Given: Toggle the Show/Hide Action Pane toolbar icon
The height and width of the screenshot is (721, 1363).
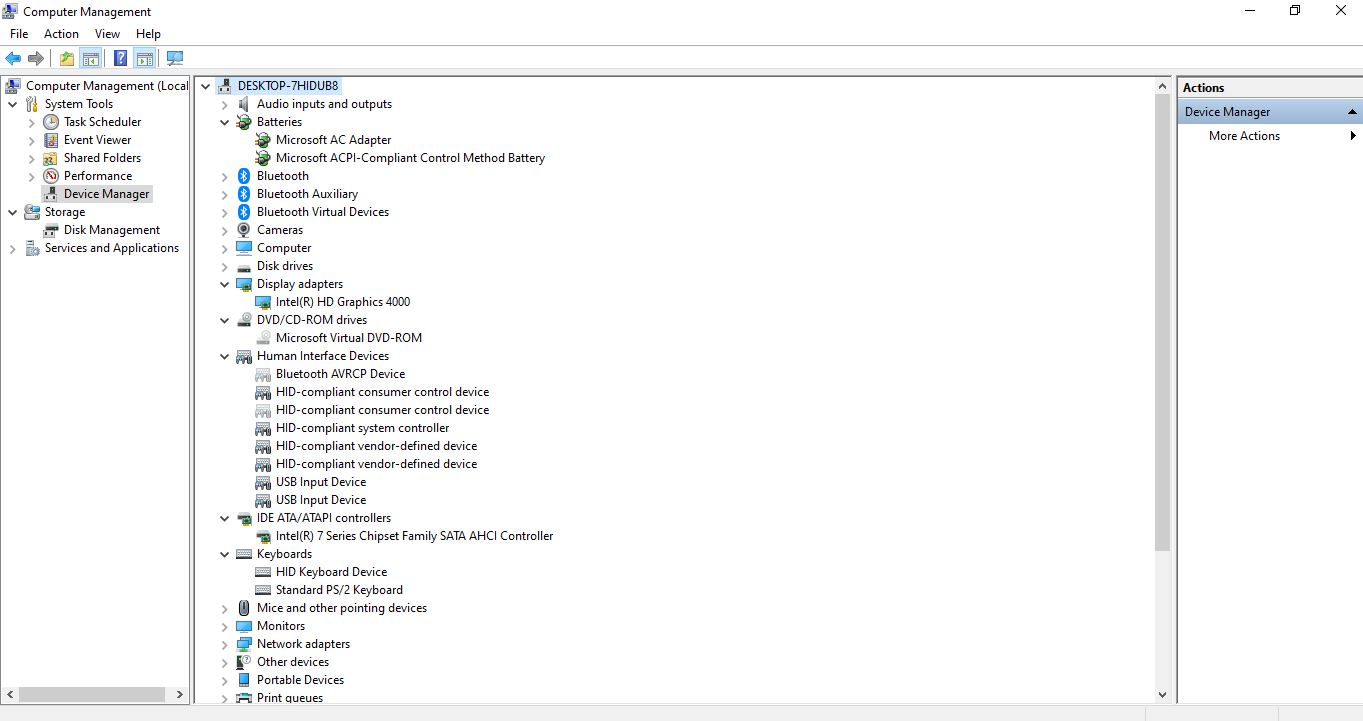Looking at the screenshot, I should point(145,58).
